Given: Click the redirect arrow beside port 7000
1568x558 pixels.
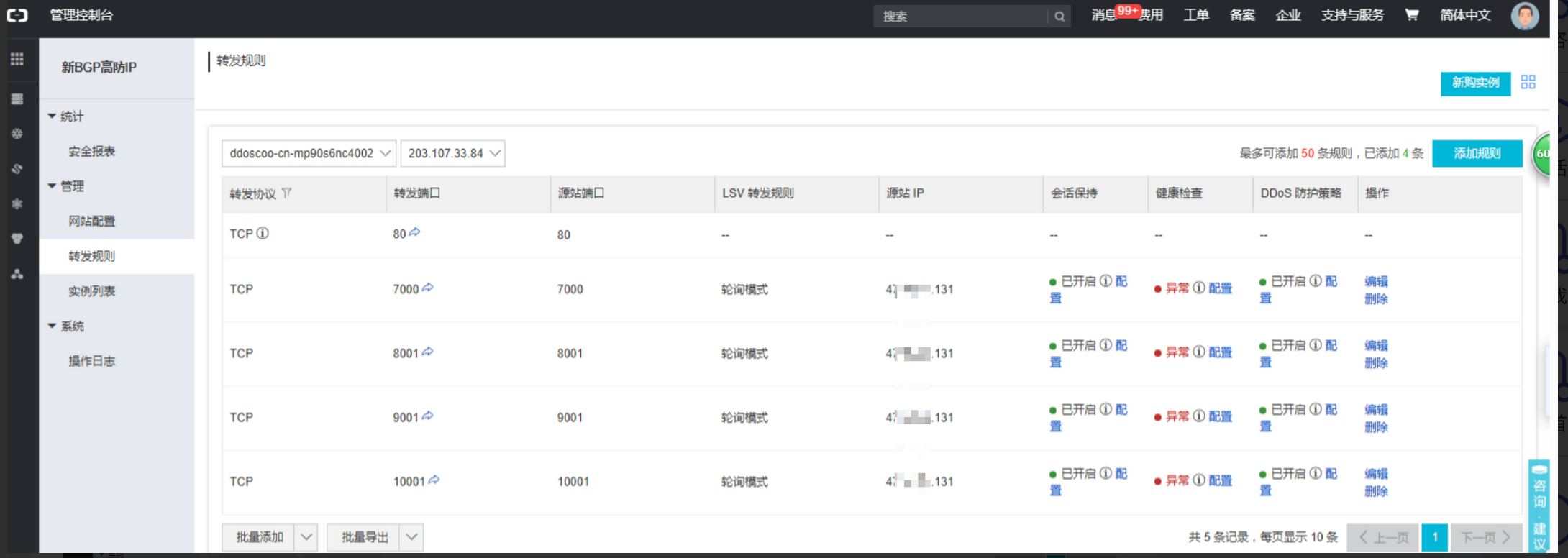Looking at the screenshot, I should coord(428,288).
